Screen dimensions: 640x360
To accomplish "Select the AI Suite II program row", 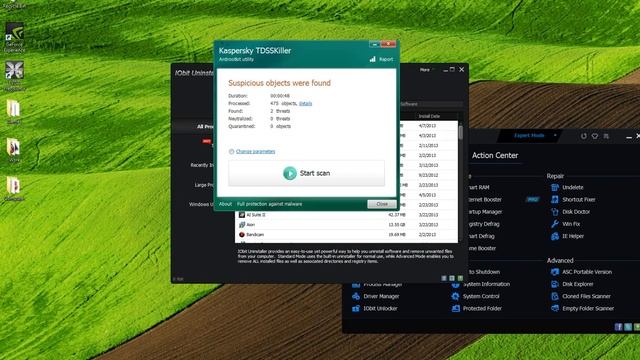I will (x=346, y=215).
